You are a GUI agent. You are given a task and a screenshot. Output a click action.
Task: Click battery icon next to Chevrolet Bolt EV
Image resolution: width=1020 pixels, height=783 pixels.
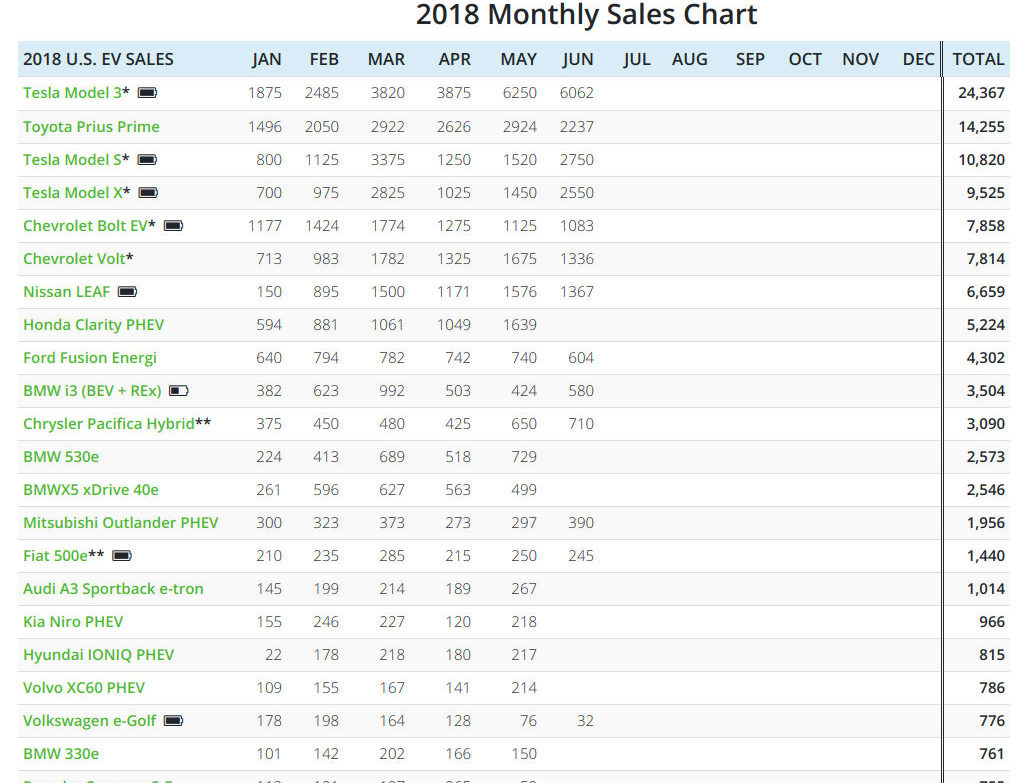[x=173, y=226]
